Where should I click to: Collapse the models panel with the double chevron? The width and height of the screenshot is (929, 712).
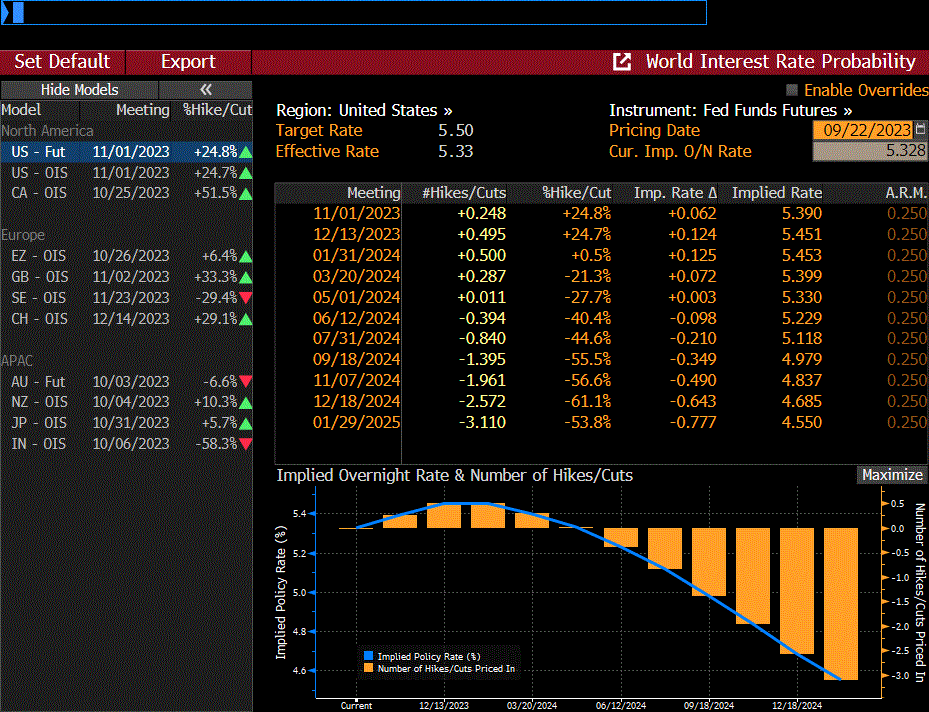[206, 89]
